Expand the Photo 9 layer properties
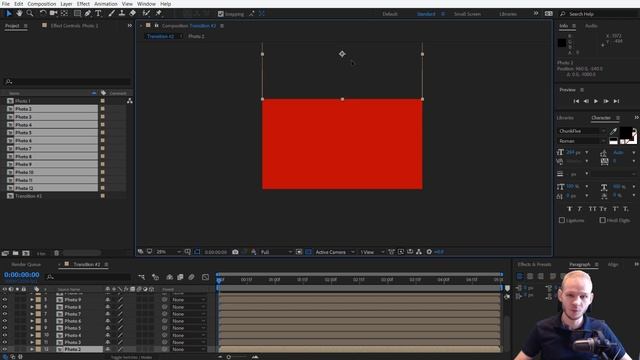 pyautogui.click(x=32, y=300)
